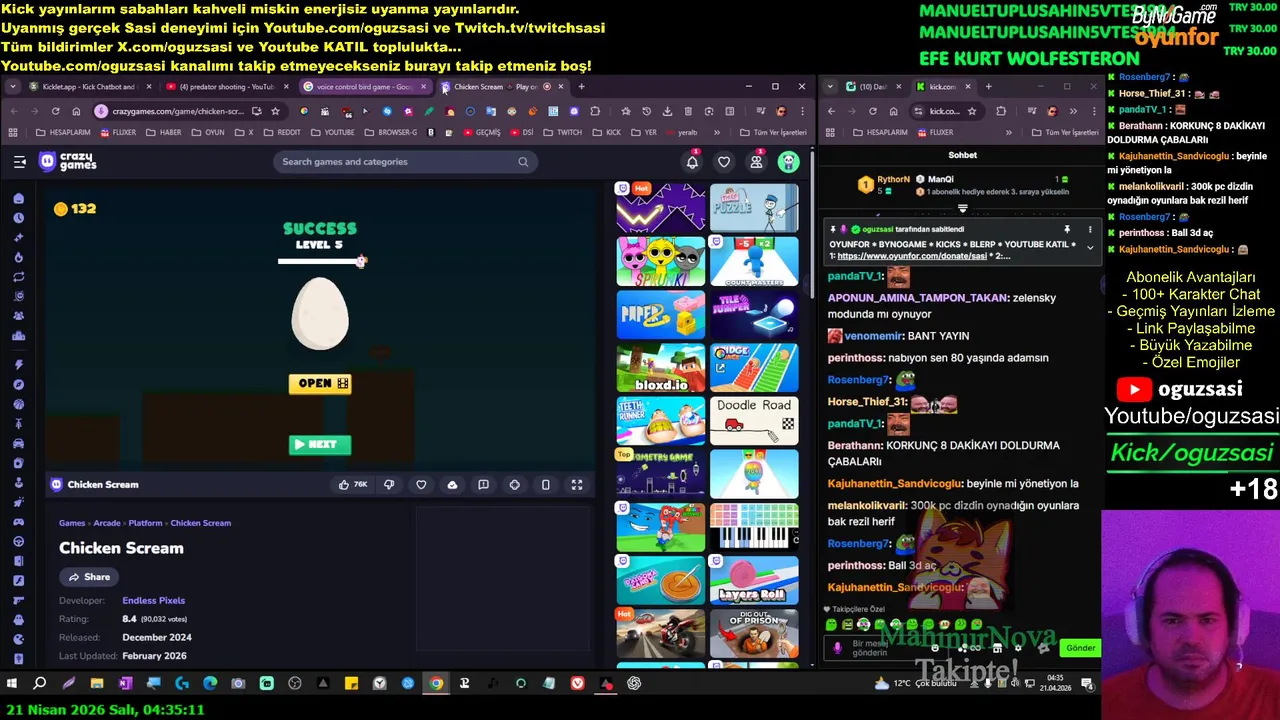The image size is (1280, 720).
Task: Open Chrome downloads icon in the left window
Action: click(667, 111)
